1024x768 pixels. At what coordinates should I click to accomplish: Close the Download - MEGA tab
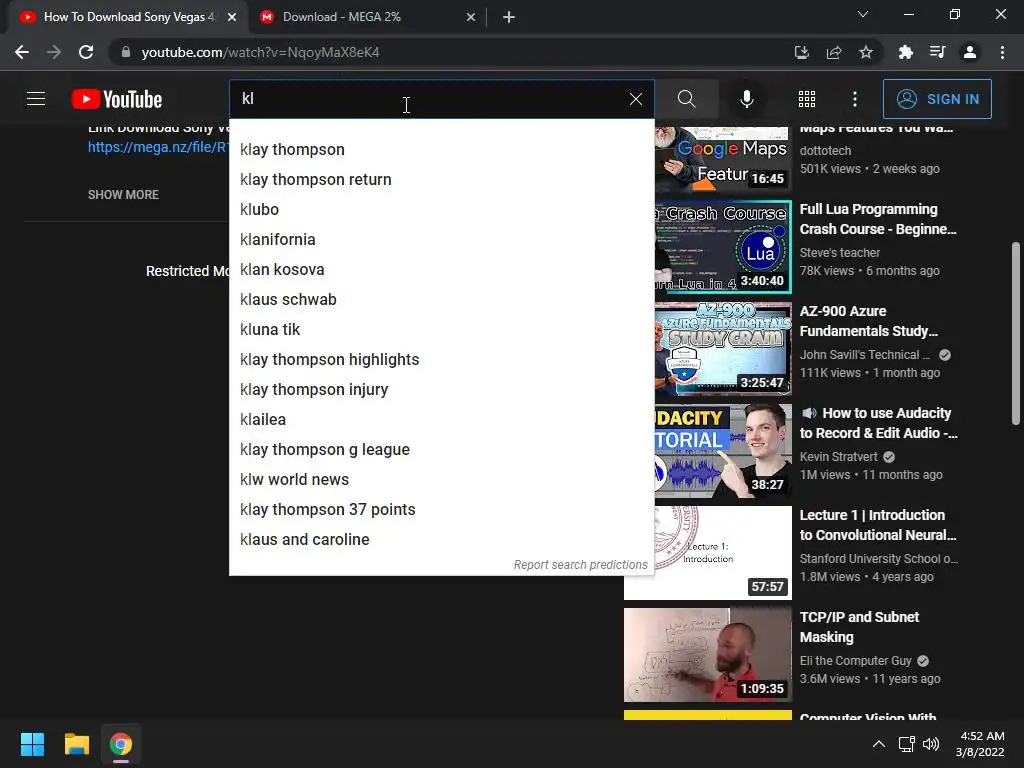point(471,17)
